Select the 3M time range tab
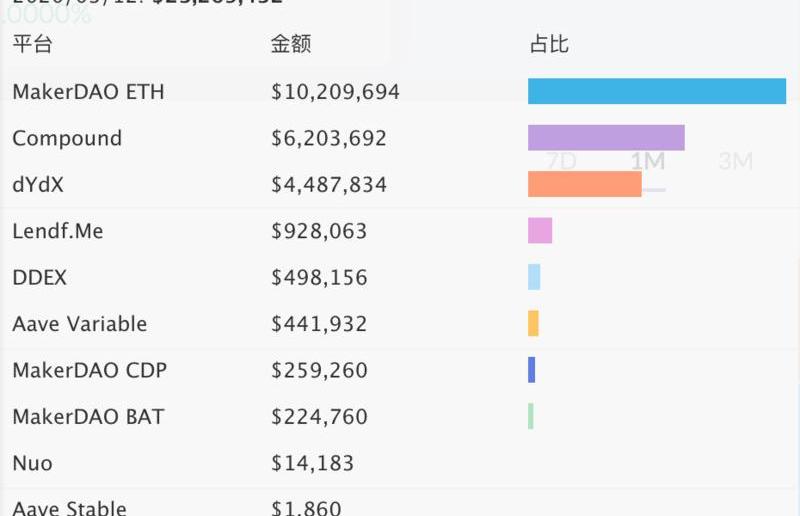Screen dimensions: 800x516 click(x=735, y=161)
